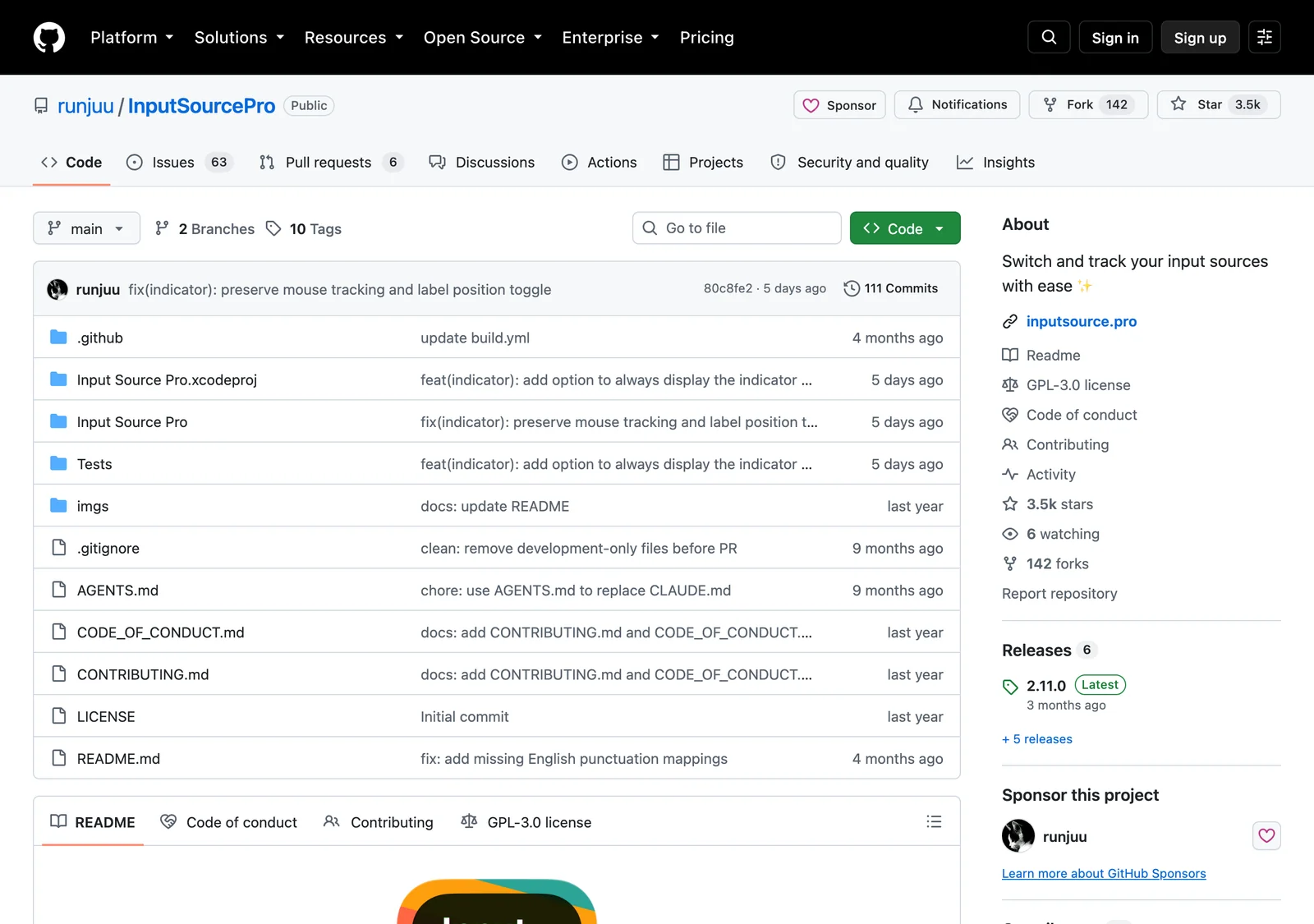Click the pulse icon beside Activity
Image resolution: width=1314 pixels, height=924 pixels.
click(1010, 475)
